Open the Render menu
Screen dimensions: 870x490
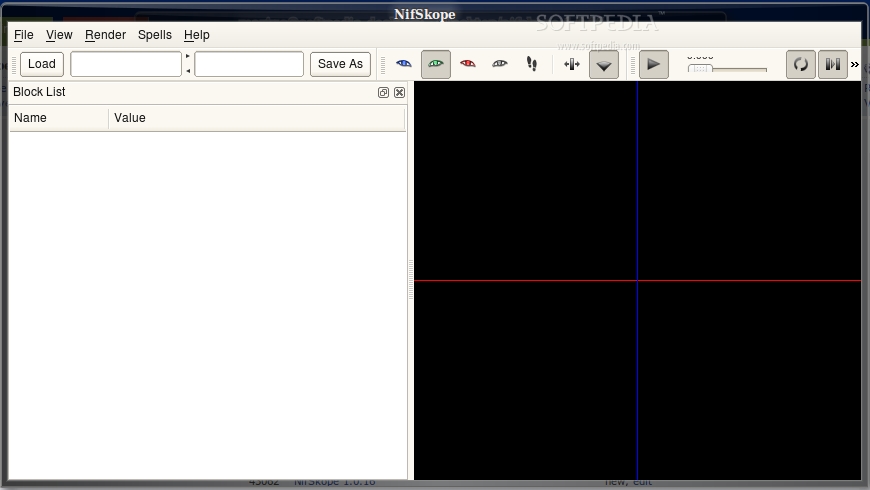coord(105,35)
